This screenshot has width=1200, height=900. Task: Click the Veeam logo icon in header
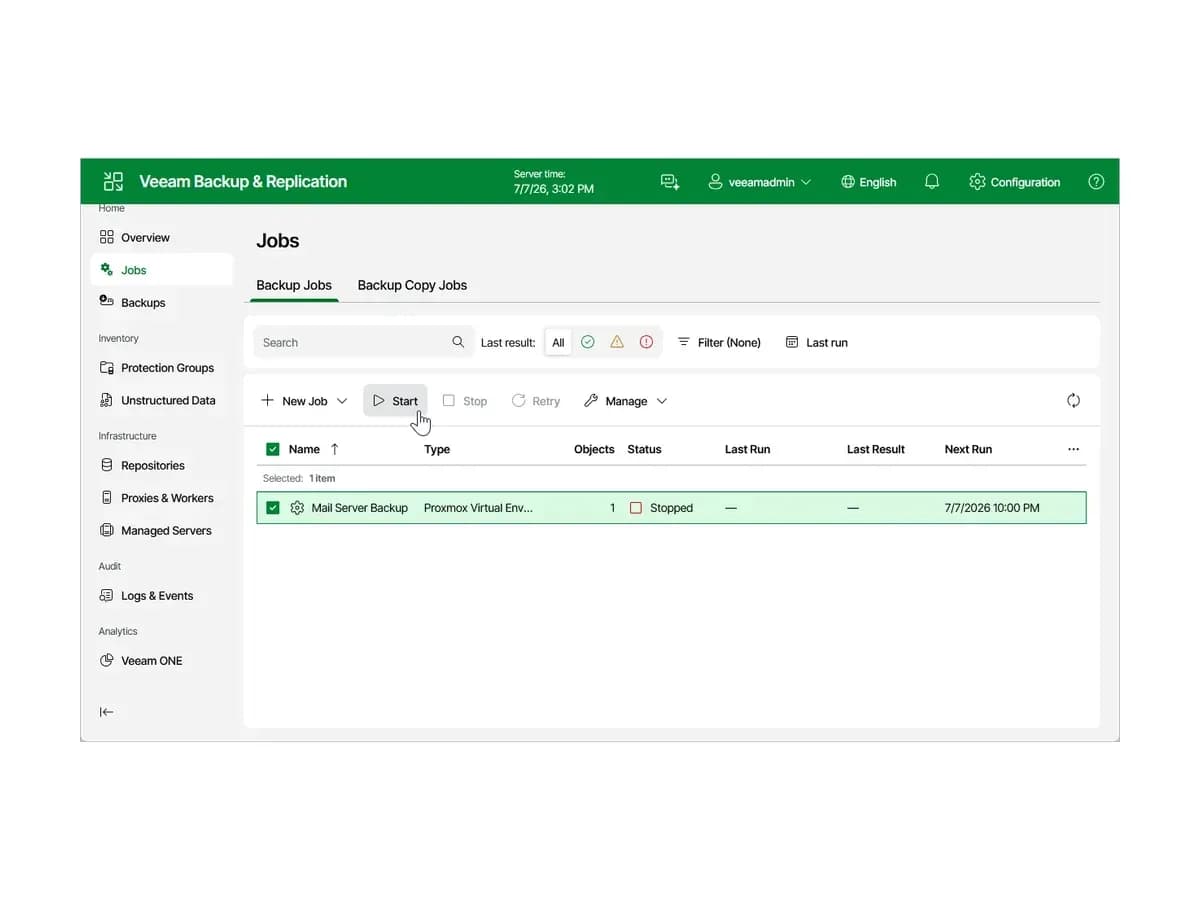(113, 181)
